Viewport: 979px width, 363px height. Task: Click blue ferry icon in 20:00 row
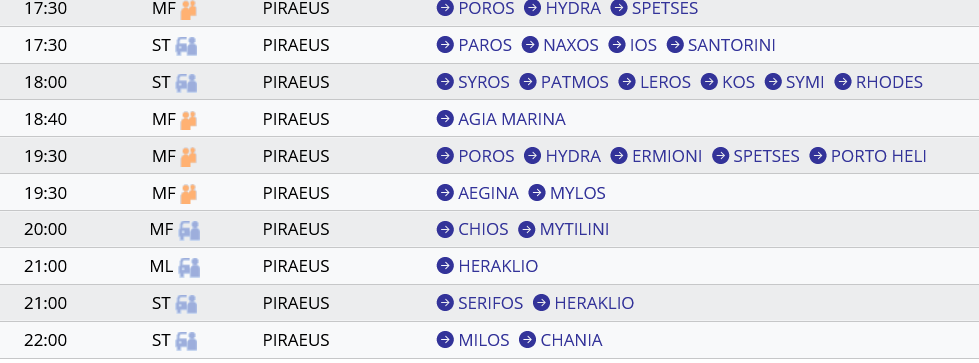(189, 230)
